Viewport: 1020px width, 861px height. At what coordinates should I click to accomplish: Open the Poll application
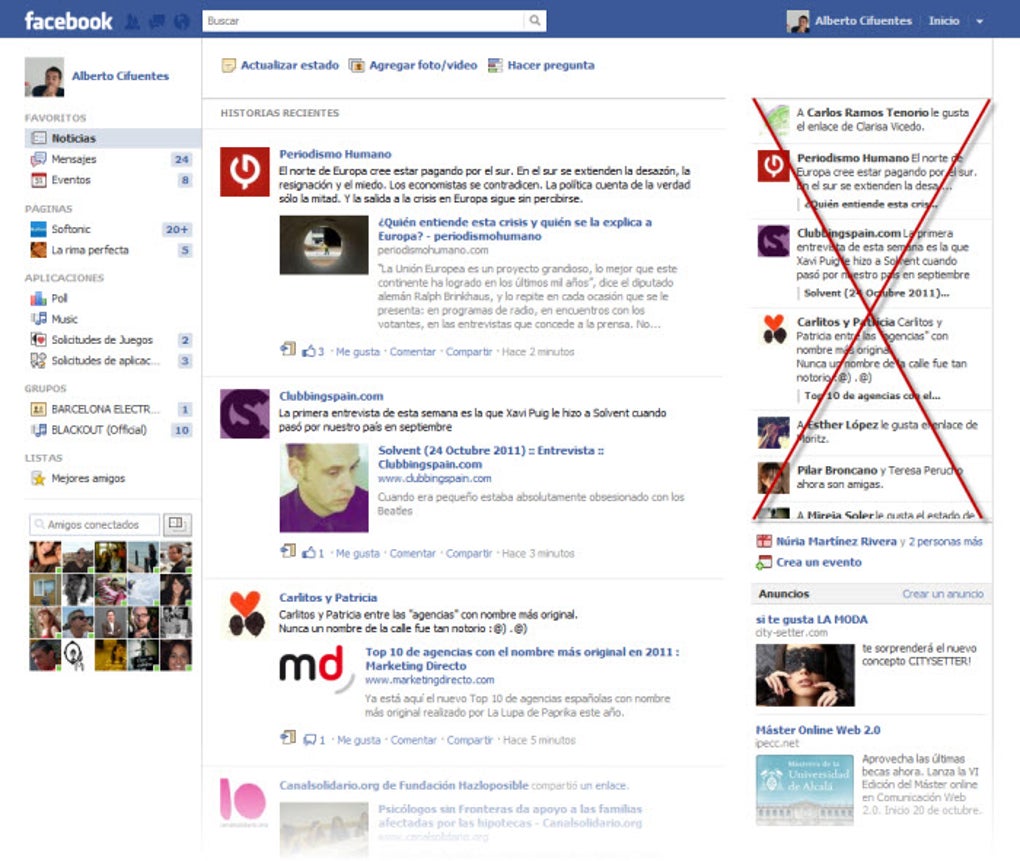click(x=59, y=298)
